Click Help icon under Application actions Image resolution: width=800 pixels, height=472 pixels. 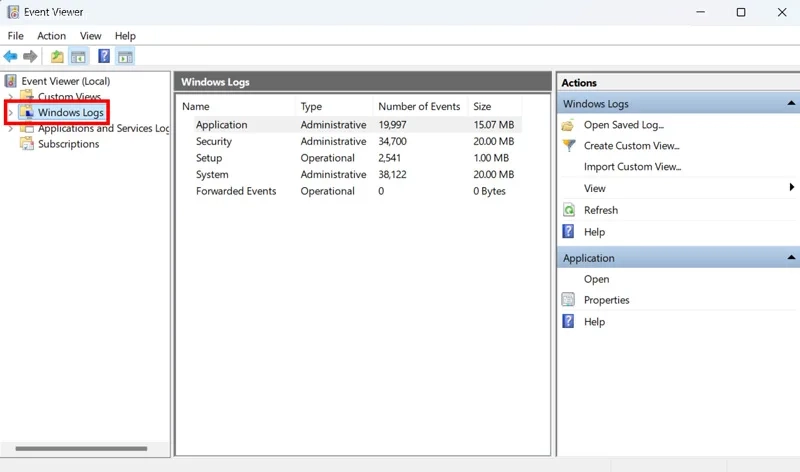click(568, 321)
